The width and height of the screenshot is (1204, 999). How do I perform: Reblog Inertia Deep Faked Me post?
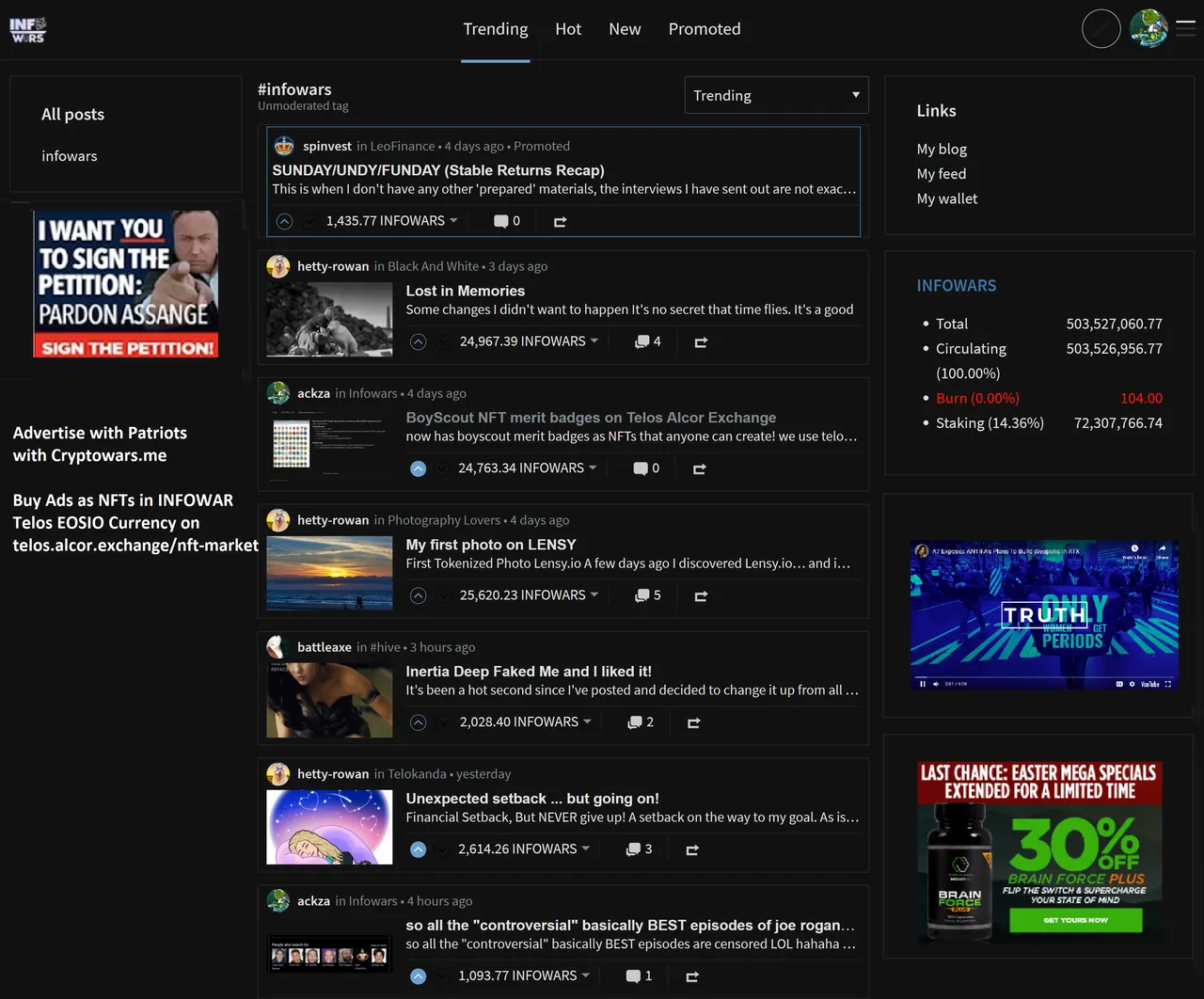(x=693, y=723)
